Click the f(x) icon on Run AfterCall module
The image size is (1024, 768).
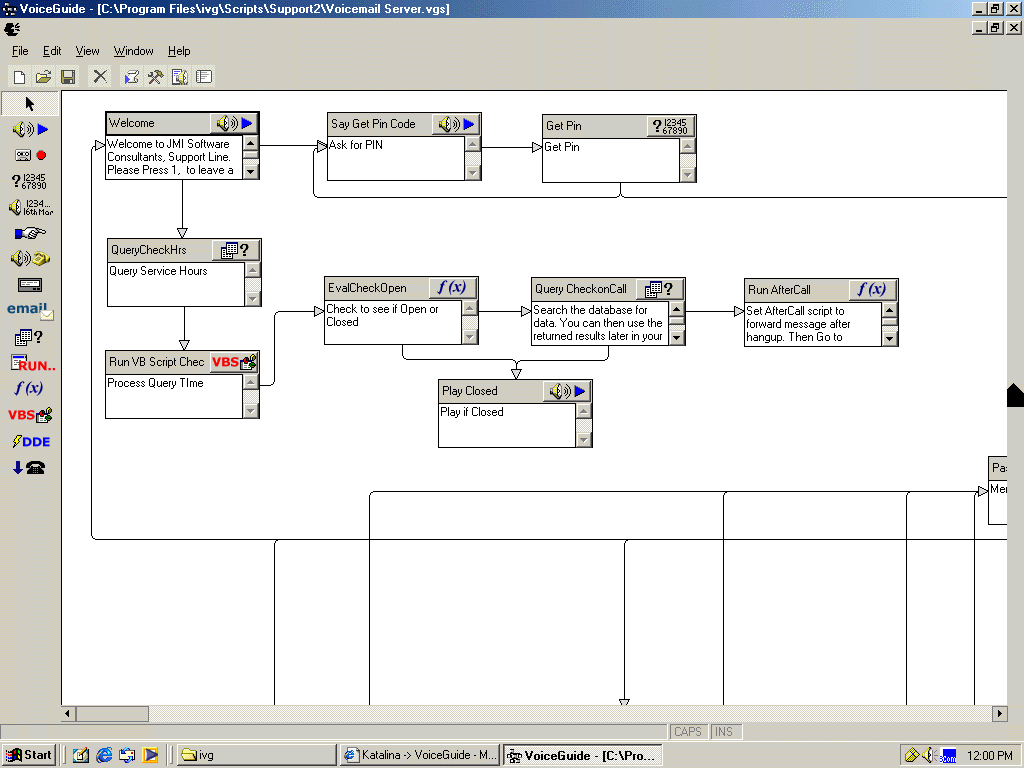click(872, 289)
